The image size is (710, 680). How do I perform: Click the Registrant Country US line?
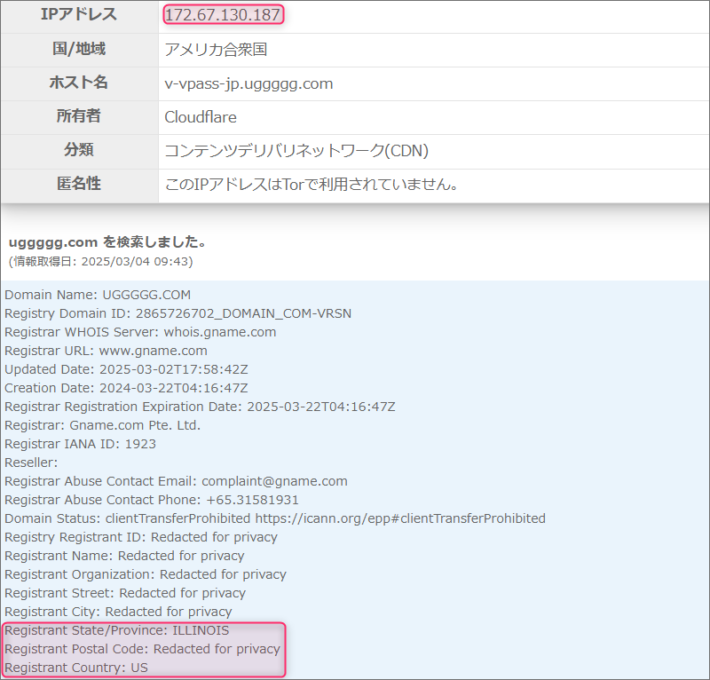pos(76,668)
